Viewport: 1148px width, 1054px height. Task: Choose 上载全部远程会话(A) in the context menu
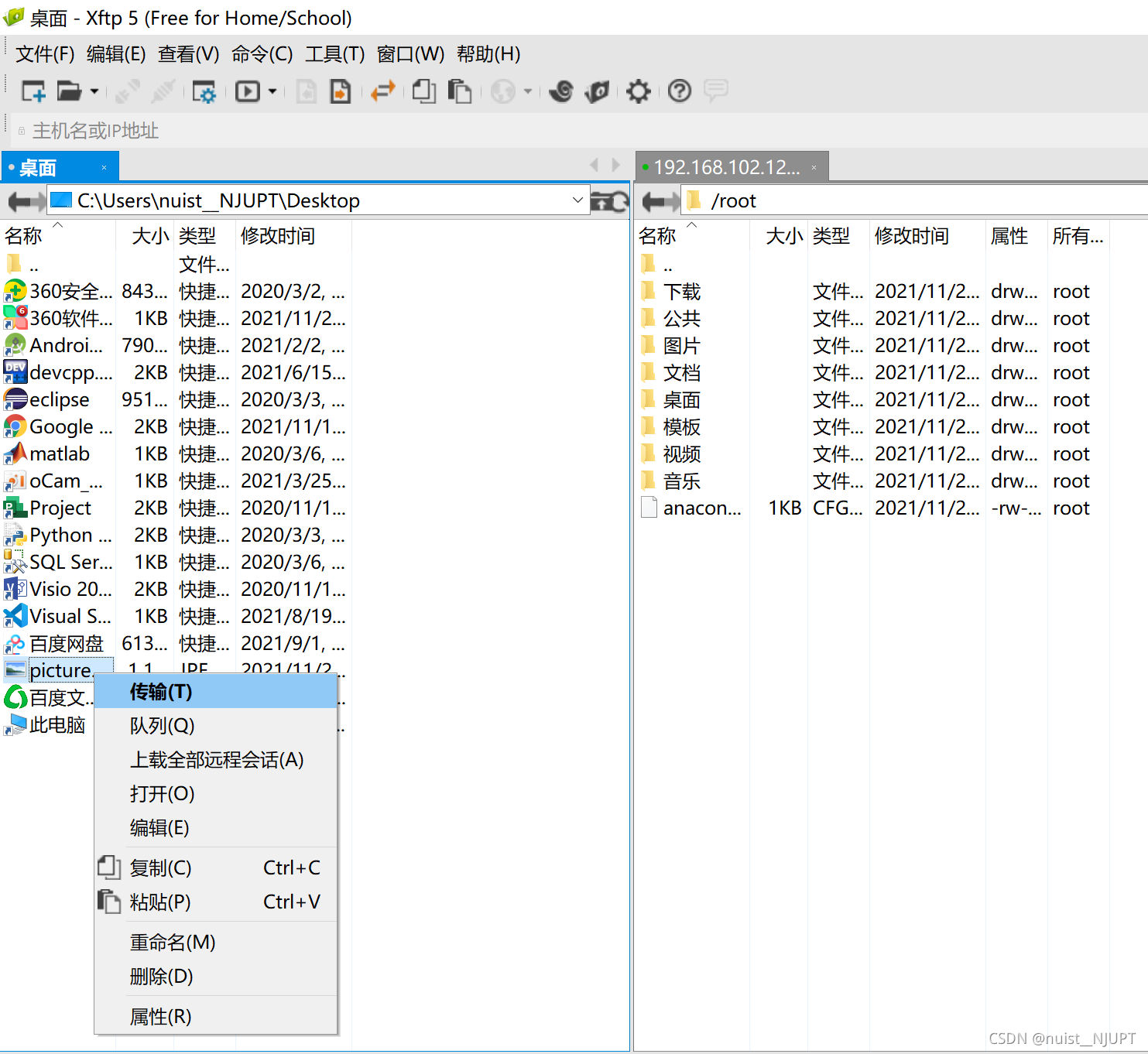coord(216,760)
